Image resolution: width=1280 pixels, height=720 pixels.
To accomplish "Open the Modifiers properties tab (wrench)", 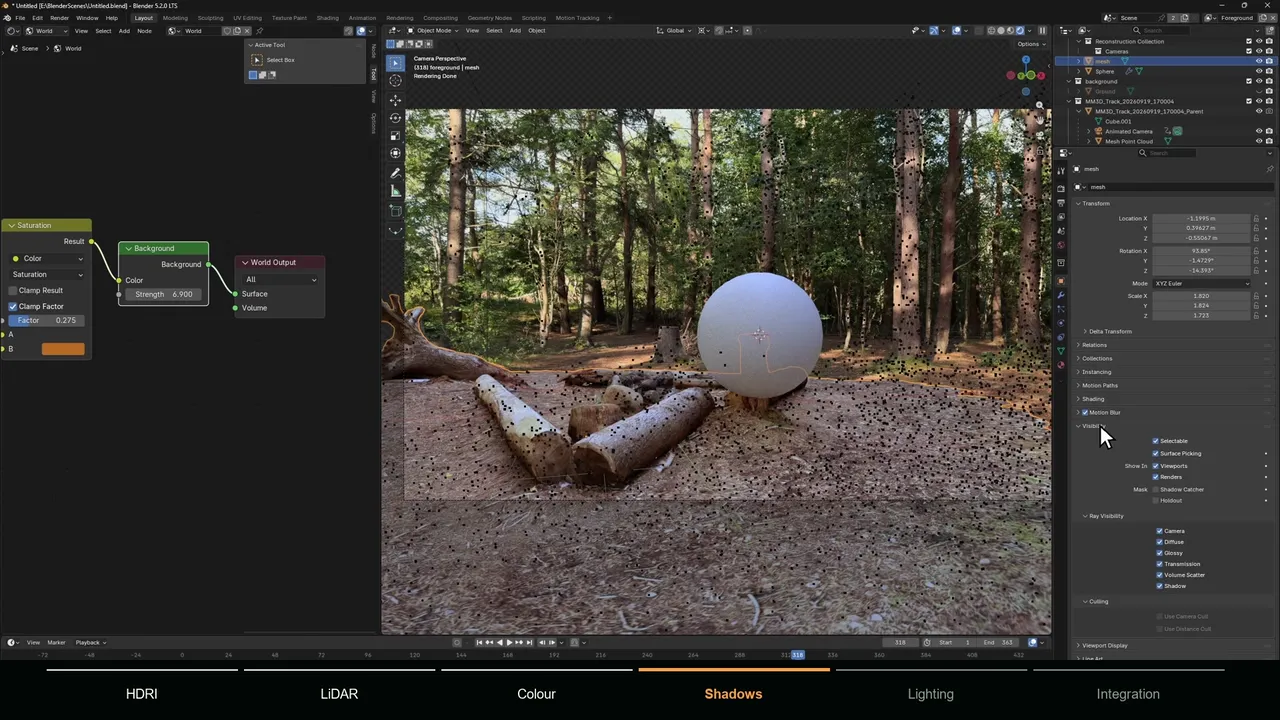I will [1061, 295].
